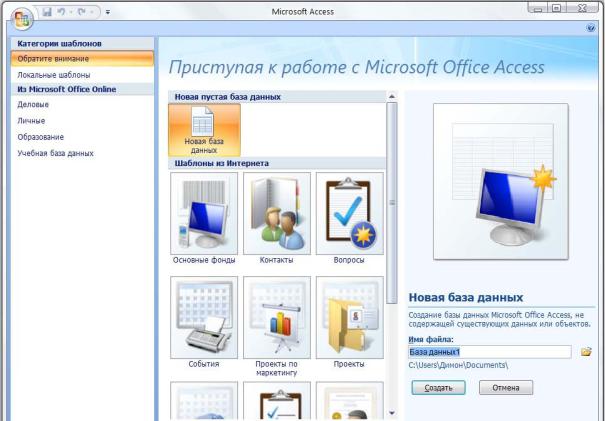Choose the Контакты template
Image resolution: width=605 pixels, height=421 pixels.
277,218
